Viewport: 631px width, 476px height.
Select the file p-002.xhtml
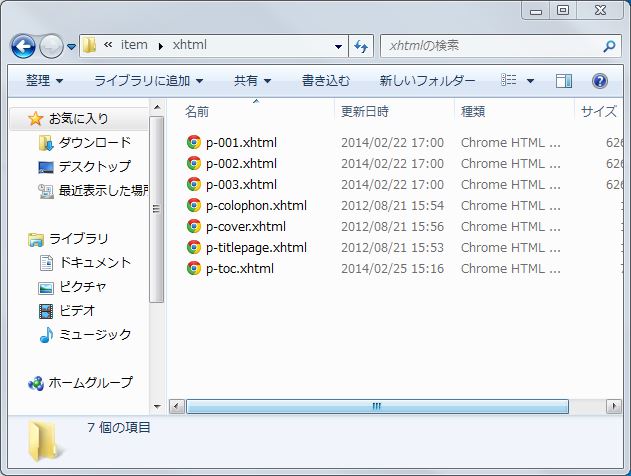coord(241,164)
